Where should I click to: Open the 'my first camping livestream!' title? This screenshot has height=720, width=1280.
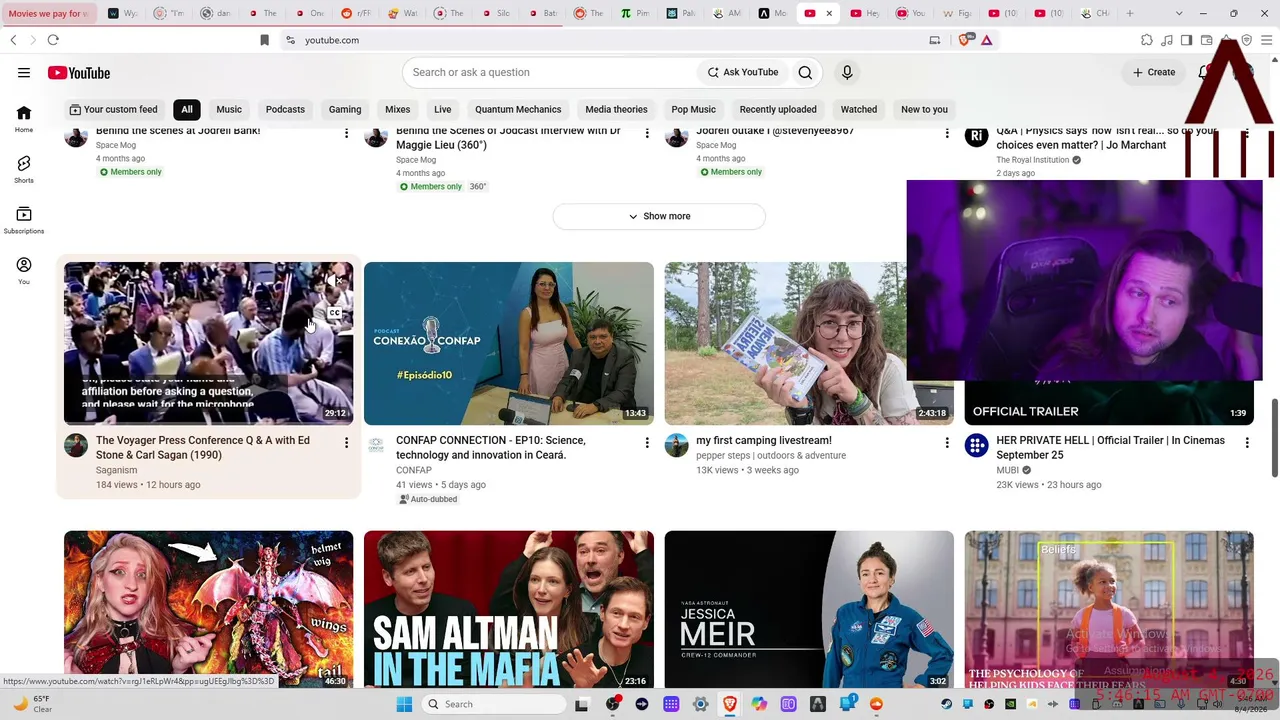764,440
